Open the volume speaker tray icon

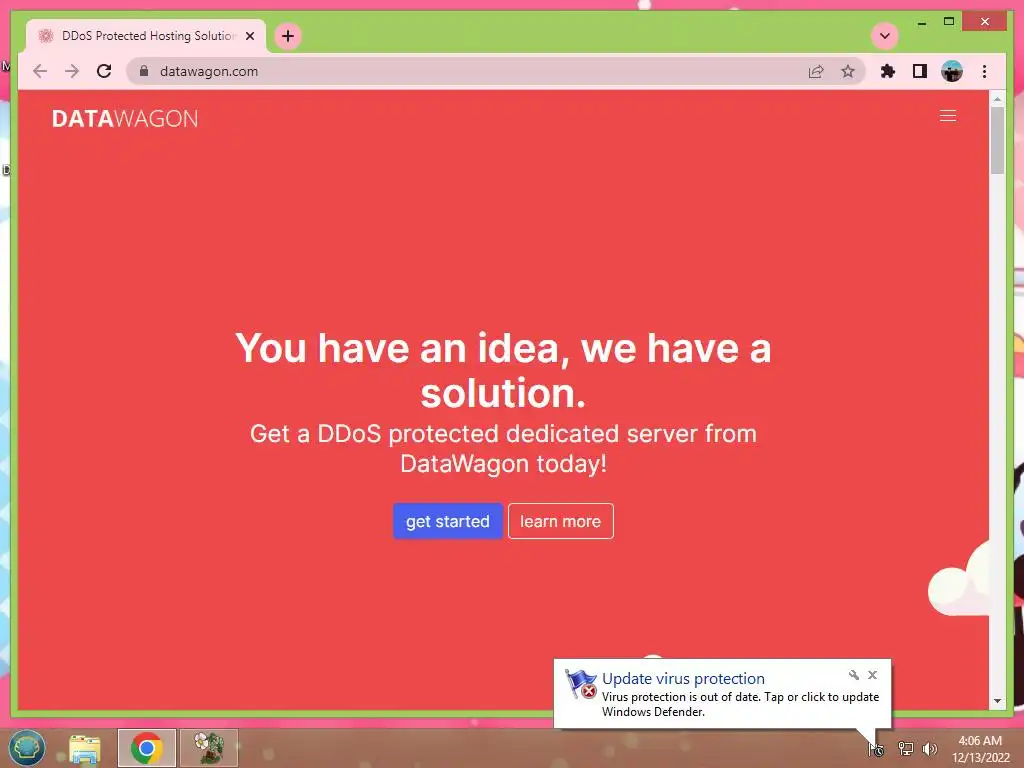(x=929, y=748)
